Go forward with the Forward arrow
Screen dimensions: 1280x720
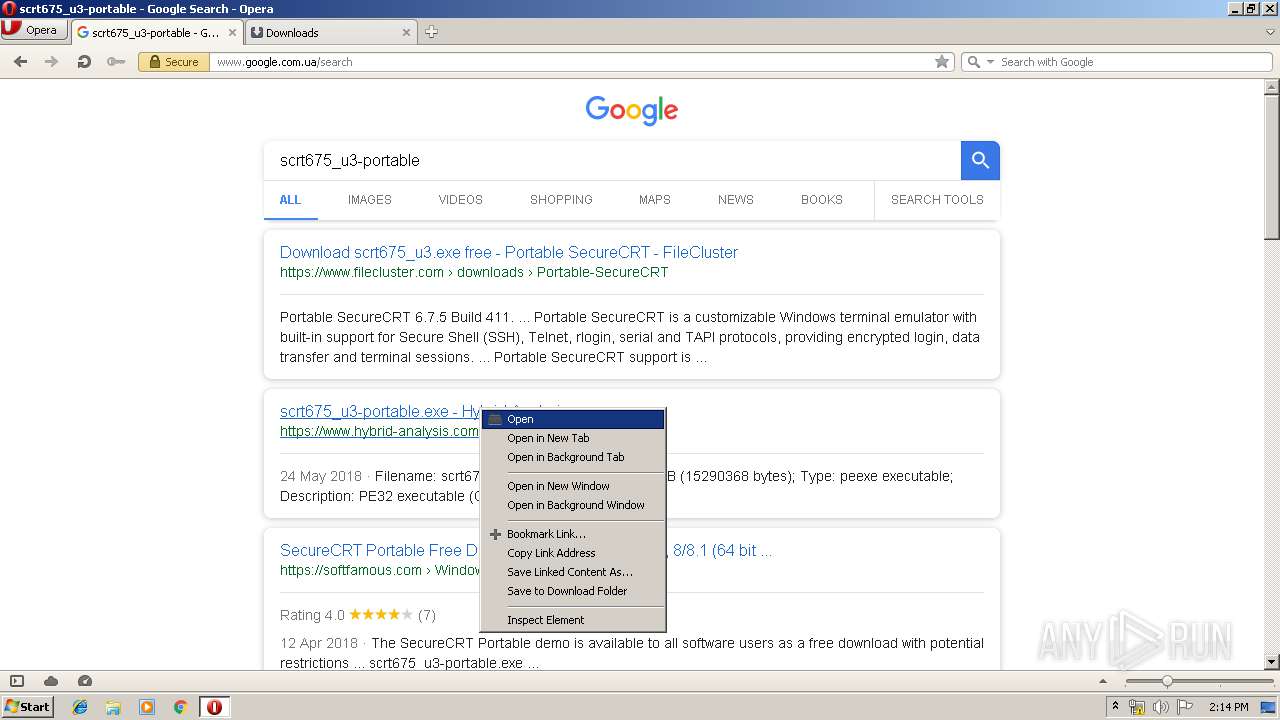tap(51, 62)
